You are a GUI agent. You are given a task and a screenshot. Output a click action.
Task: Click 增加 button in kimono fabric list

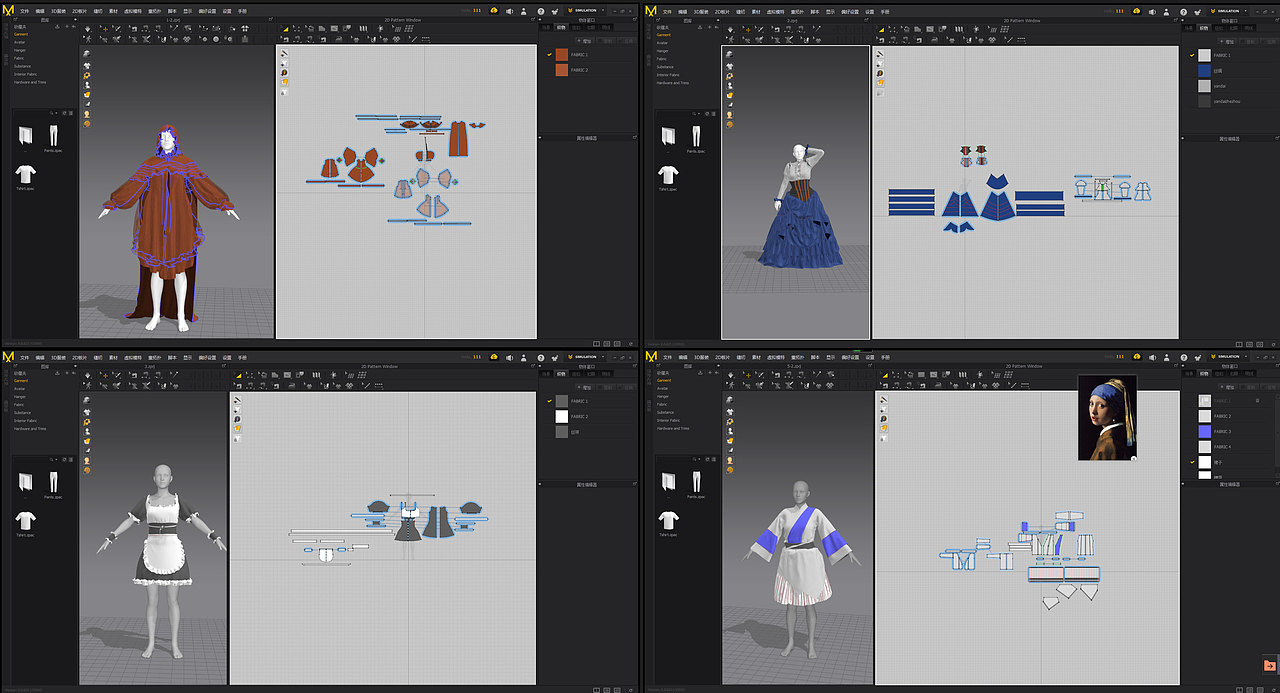pos(1229,387)
